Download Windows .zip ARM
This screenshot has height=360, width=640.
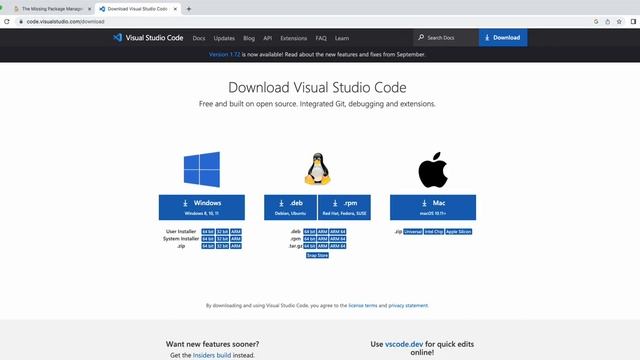pos(236,246)
